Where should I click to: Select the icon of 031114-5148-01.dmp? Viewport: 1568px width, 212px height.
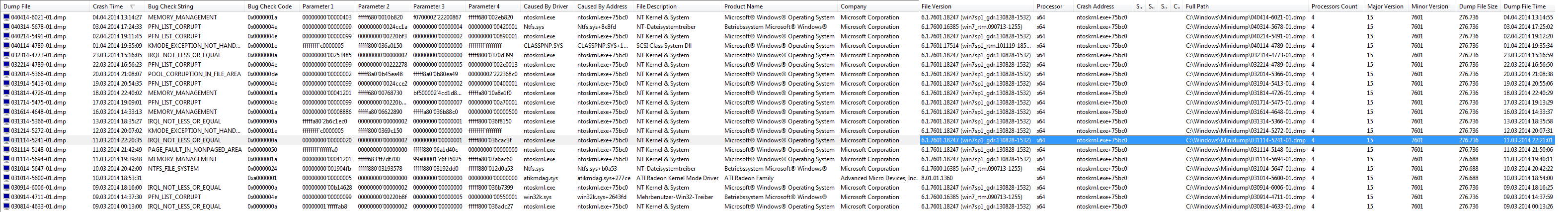pyautogui.click(x=6, y=150)
